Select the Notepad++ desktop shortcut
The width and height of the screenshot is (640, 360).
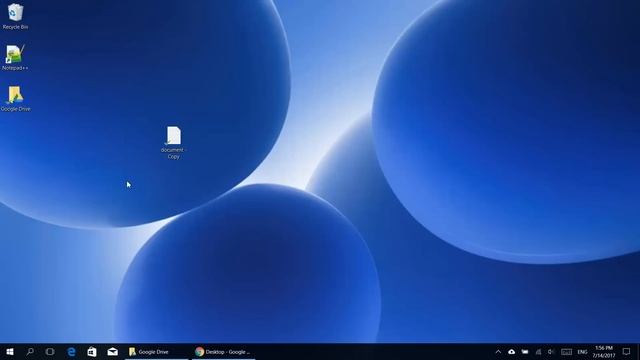click(15, 57)
